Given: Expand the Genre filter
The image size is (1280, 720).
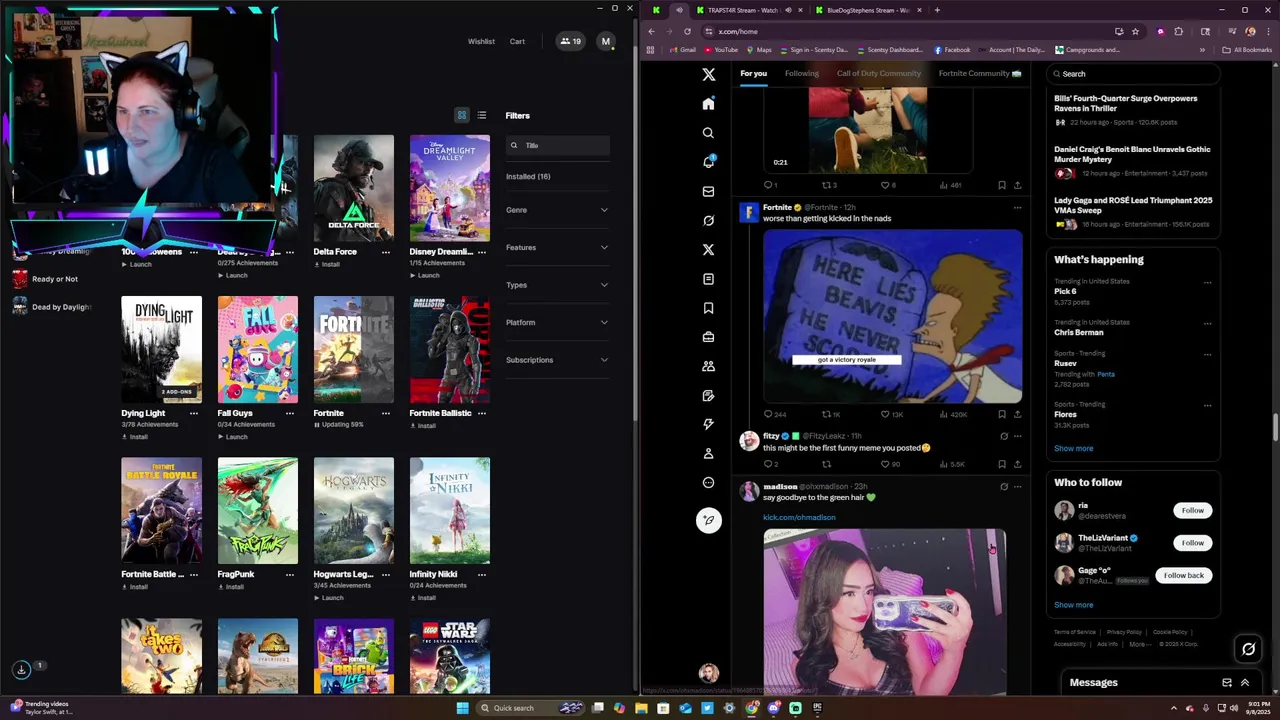Looking at the screenshot, I should click(x=557, y=210).
